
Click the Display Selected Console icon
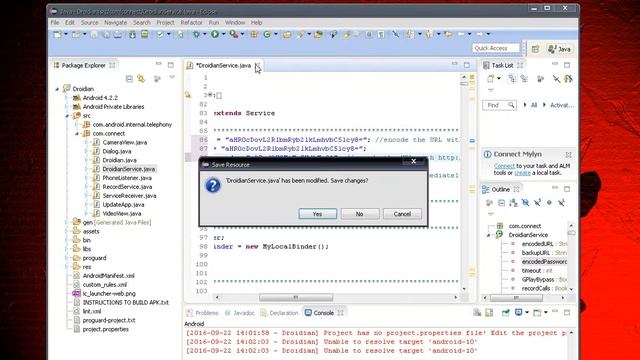[519, 313]
